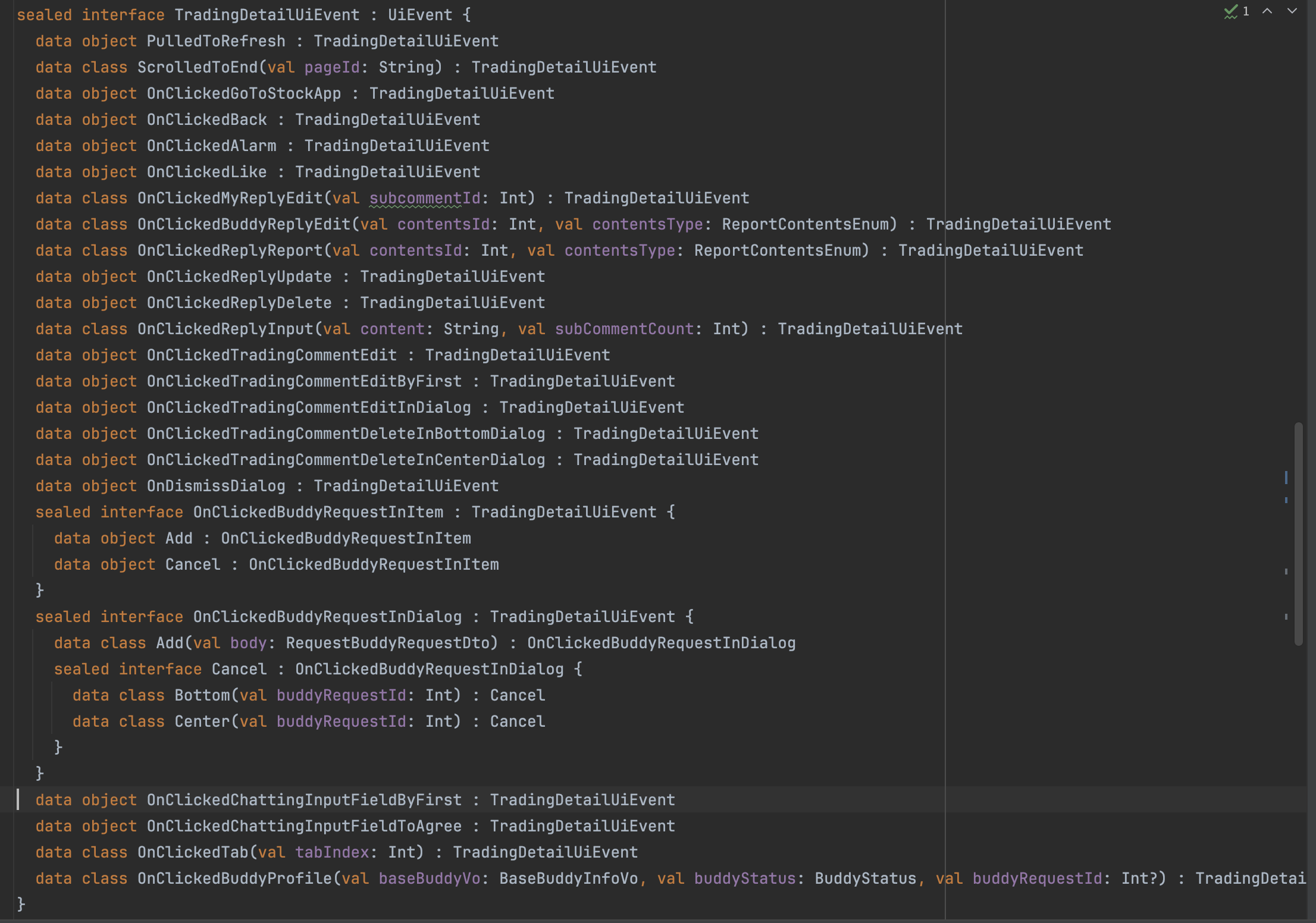1316x923 pixels.
Task: Click the OnClickedBuddyRequestInItem sealed interface name
Action: [318, 512]
